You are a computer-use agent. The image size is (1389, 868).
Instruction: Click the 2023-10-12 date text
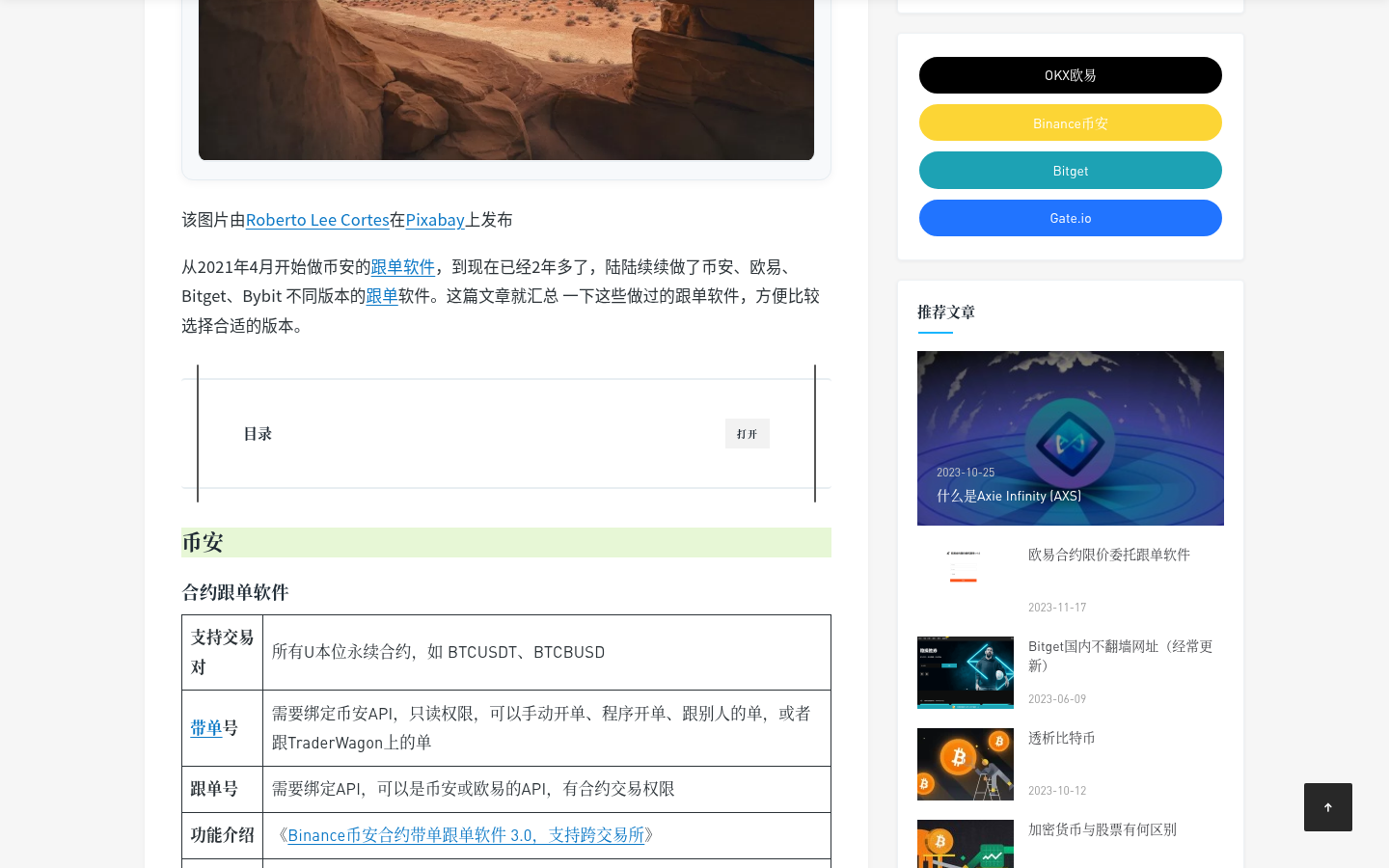pyautogui.click(x=1057, y=791)
